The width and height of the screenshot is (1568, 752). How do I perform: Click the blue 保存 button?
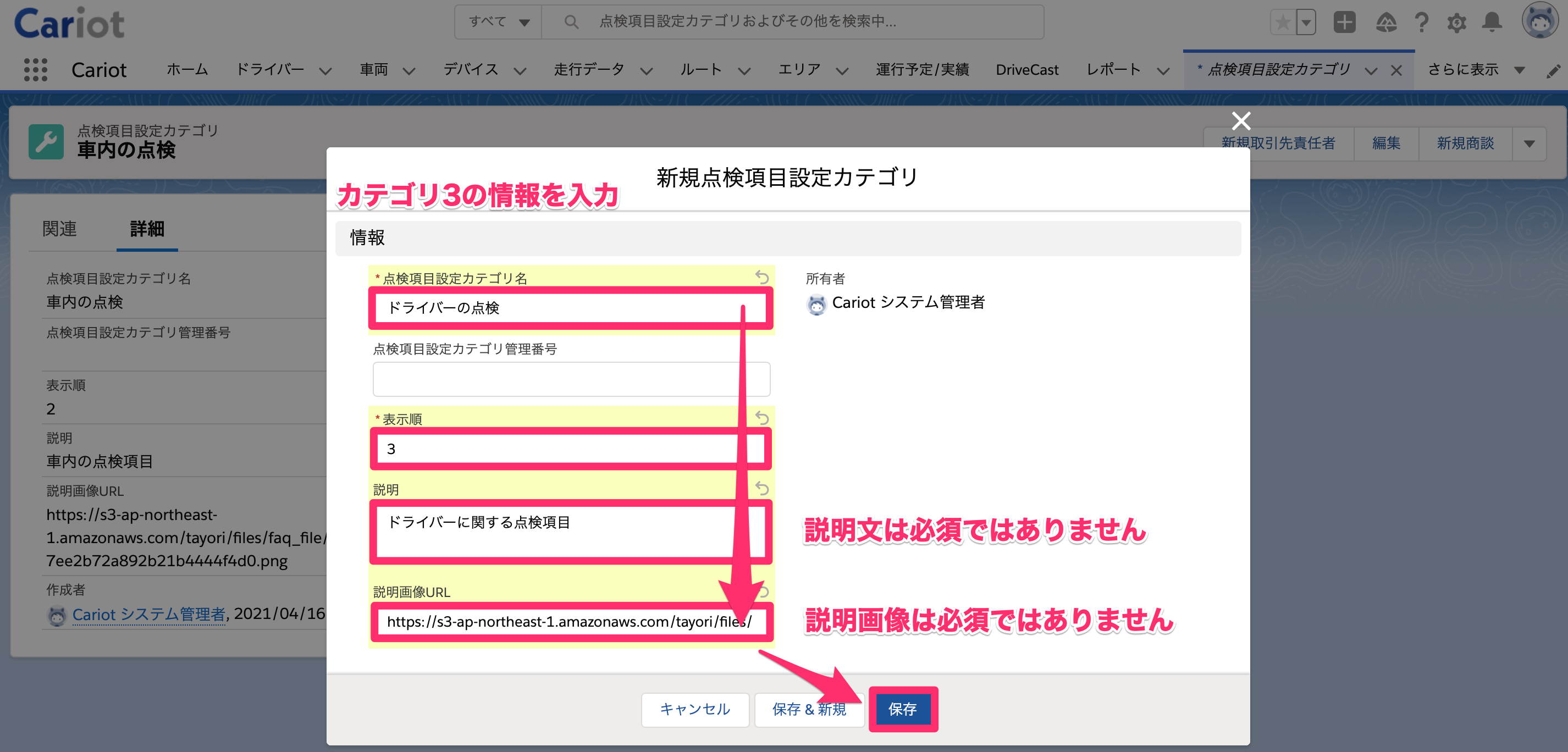pyautogui.click(x=903, y=710)
